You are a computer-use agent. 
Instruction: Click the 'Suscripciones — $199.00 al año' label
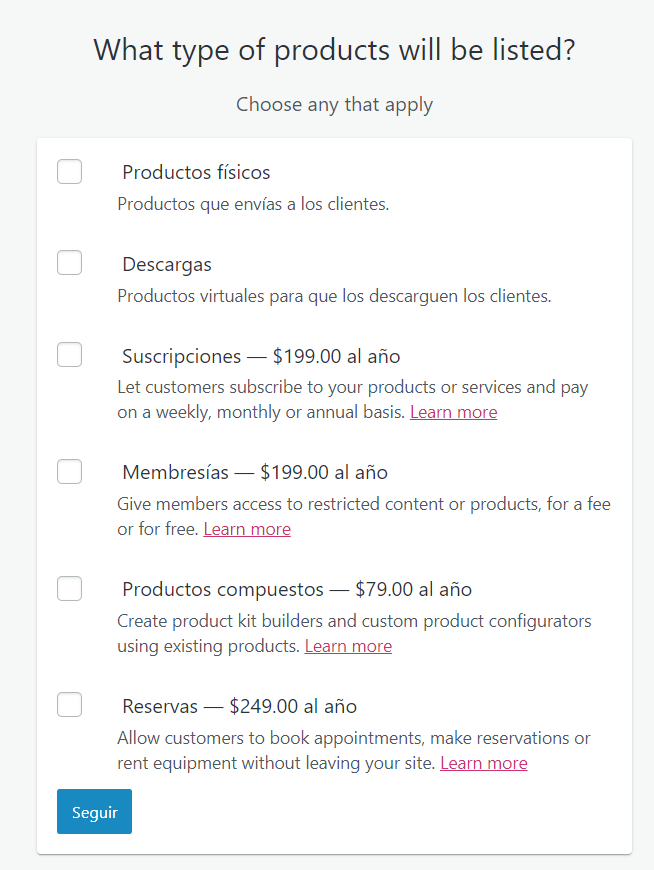261,356
